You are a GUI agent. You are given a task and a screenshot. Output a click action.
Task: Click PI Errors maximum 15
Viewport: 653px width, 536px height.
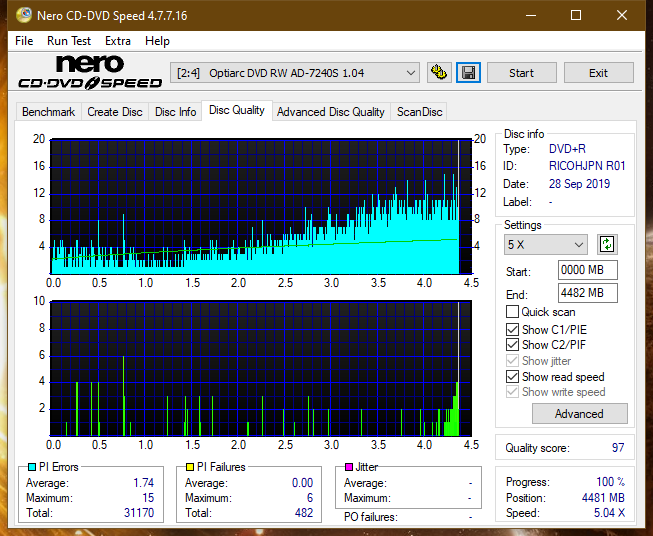[148, 498]
